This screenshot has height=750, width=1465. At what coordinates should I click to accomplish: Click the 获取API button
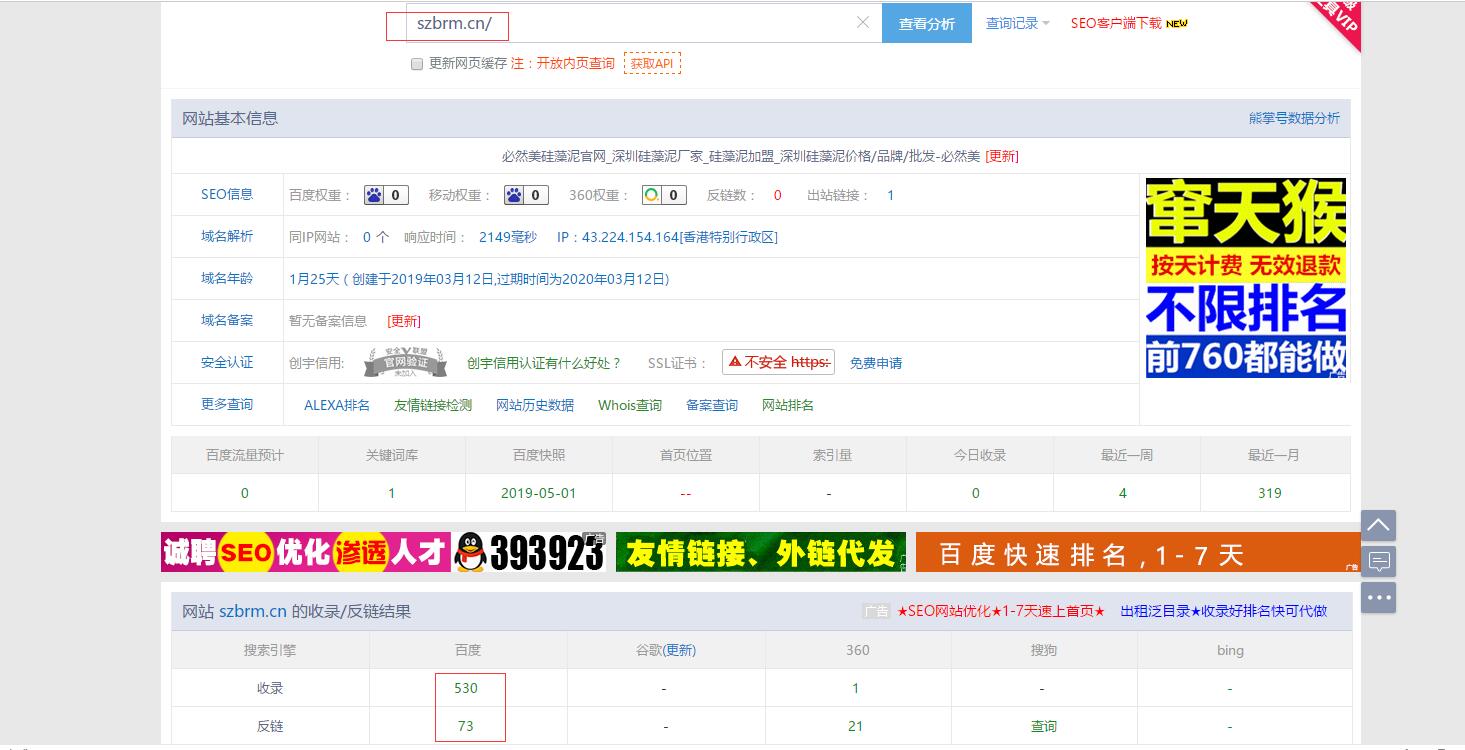(x=652, y=63)
